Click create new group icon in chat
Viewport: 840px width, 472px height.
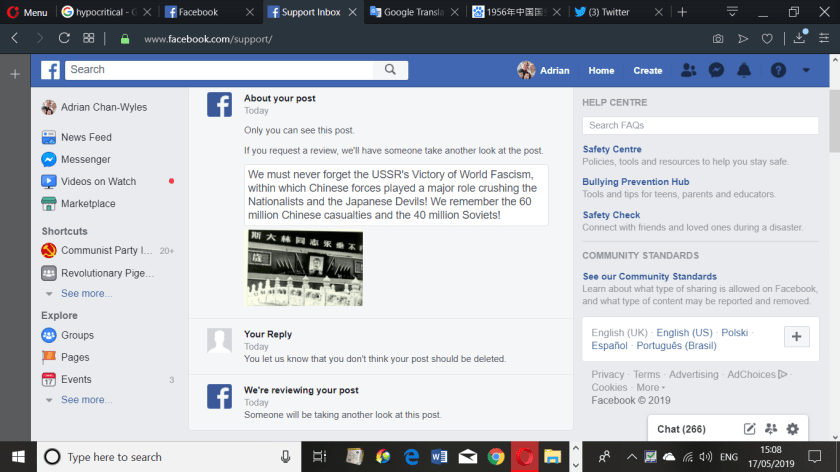[x=771, y=429]
